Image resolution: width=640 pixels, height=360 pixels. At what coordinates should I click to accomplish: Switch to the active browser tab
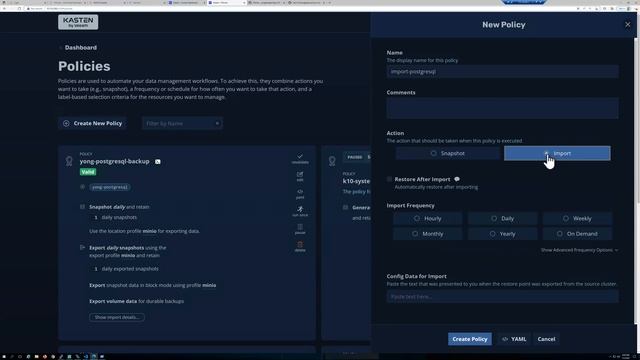[x=227, y=2]
